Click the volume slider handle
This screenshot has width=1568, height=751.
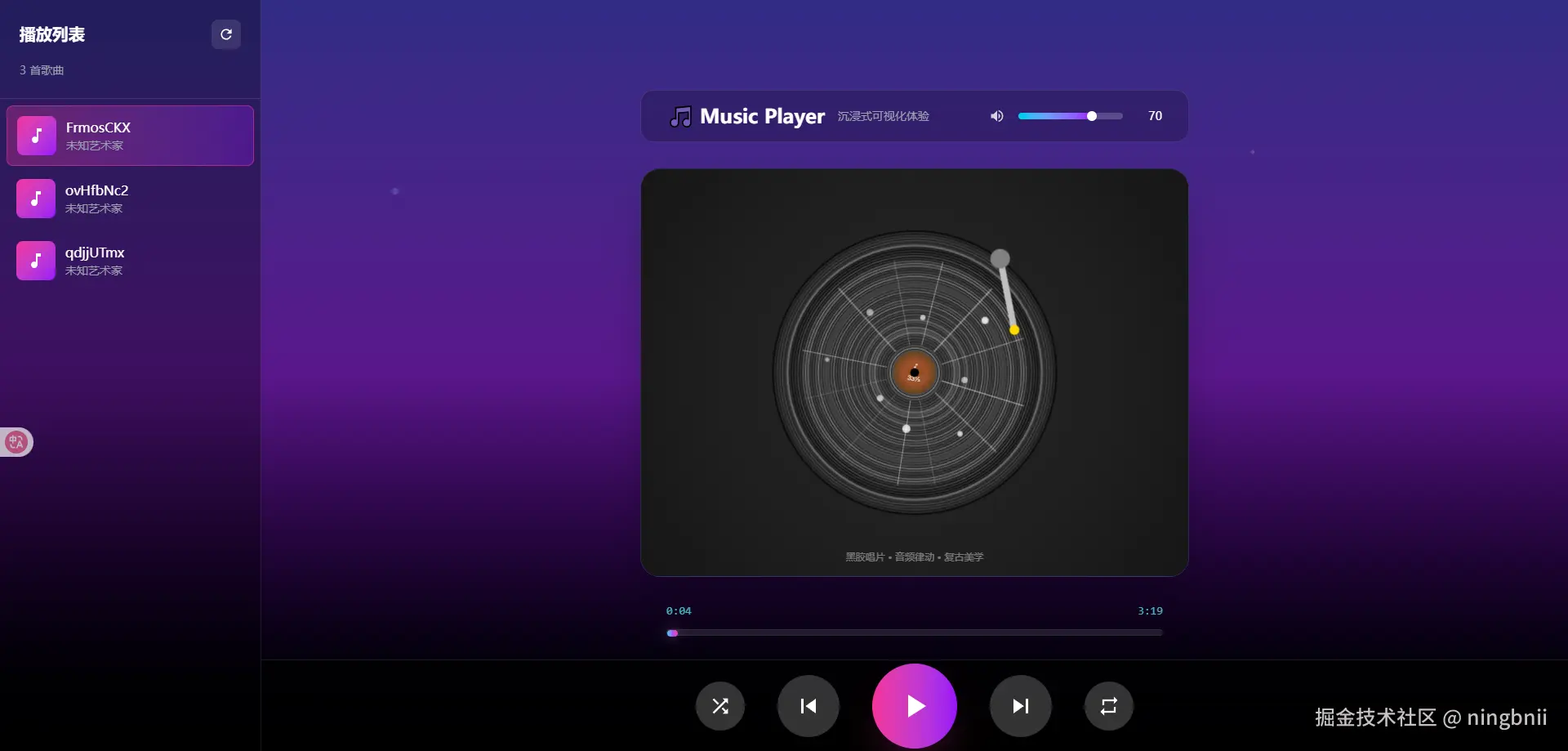pyautogui.click(x=1092, y=116)
